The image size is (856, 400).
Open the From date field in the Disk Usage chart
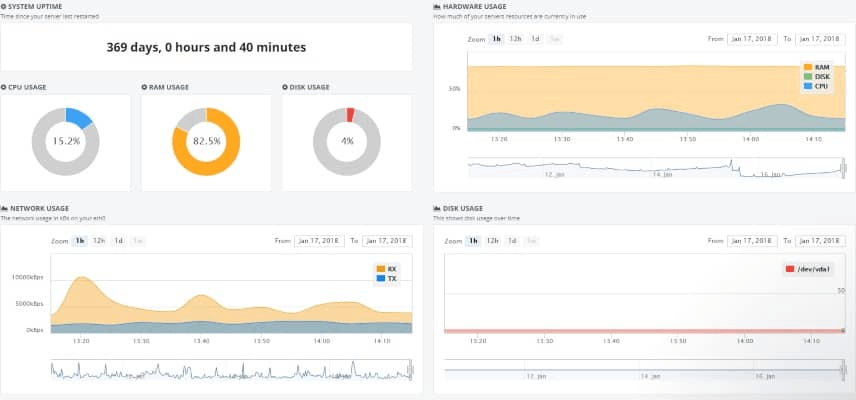pyautogui.click(x=752, y=241)
